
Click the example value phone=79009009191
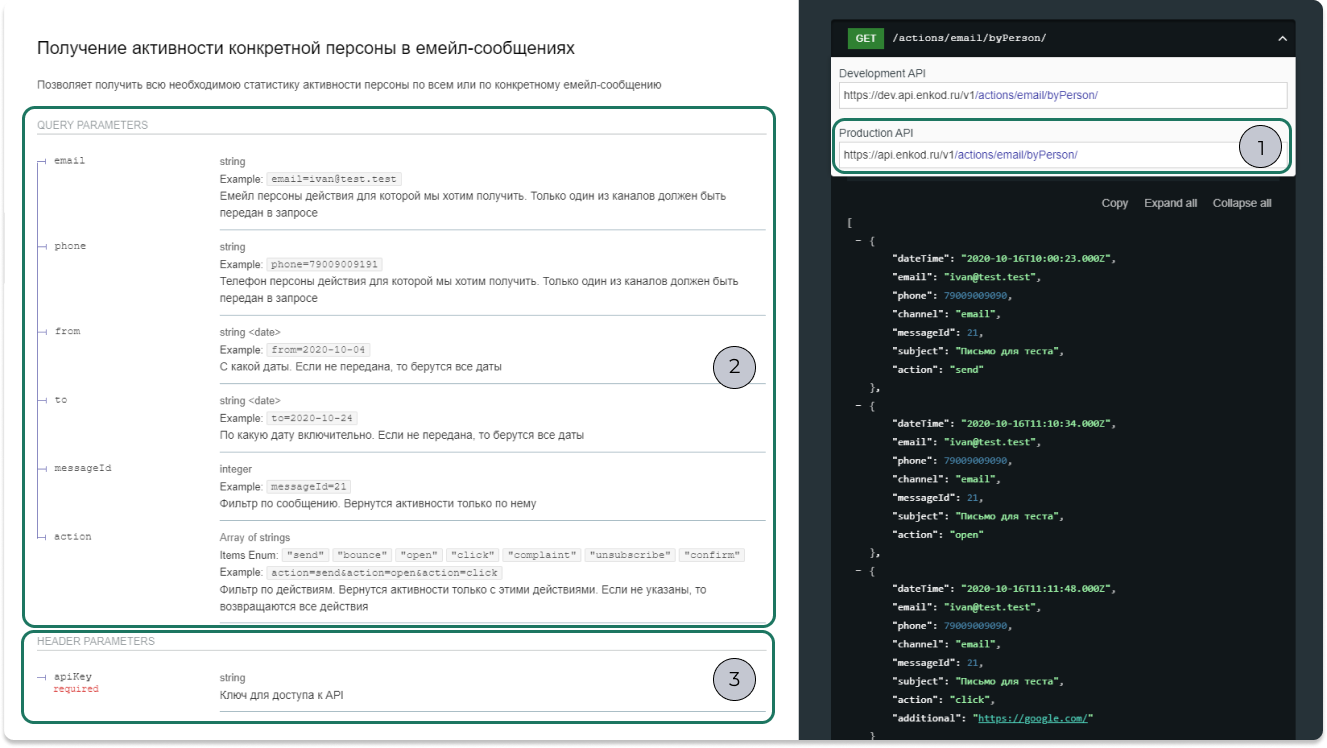click(325, 265)
